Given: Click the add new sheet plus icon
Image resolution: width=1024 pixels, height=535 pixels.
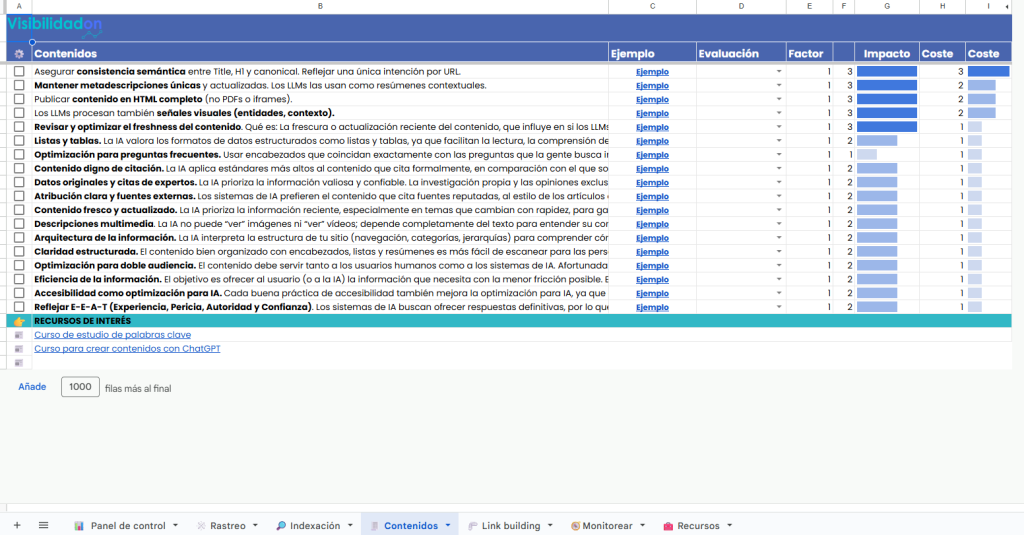Looking at the screenshot, I should [16, 525].
